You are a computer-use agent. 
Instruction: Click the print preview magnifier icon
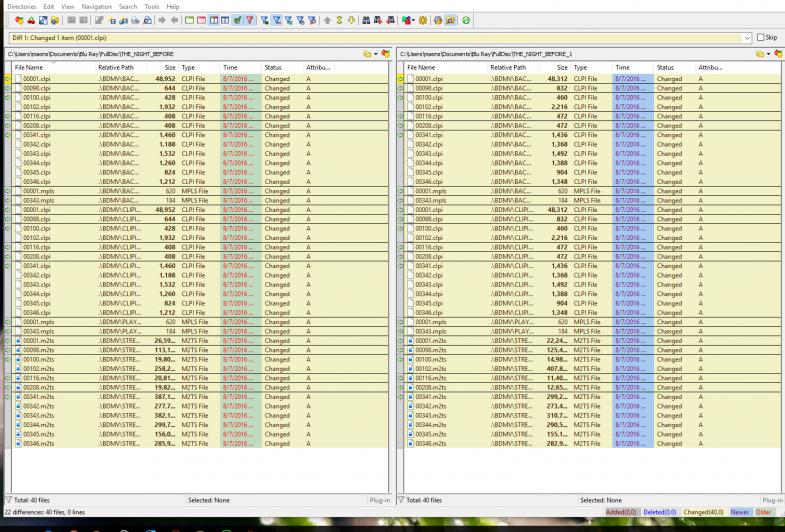pyautogui.click(x=148, y=21)
